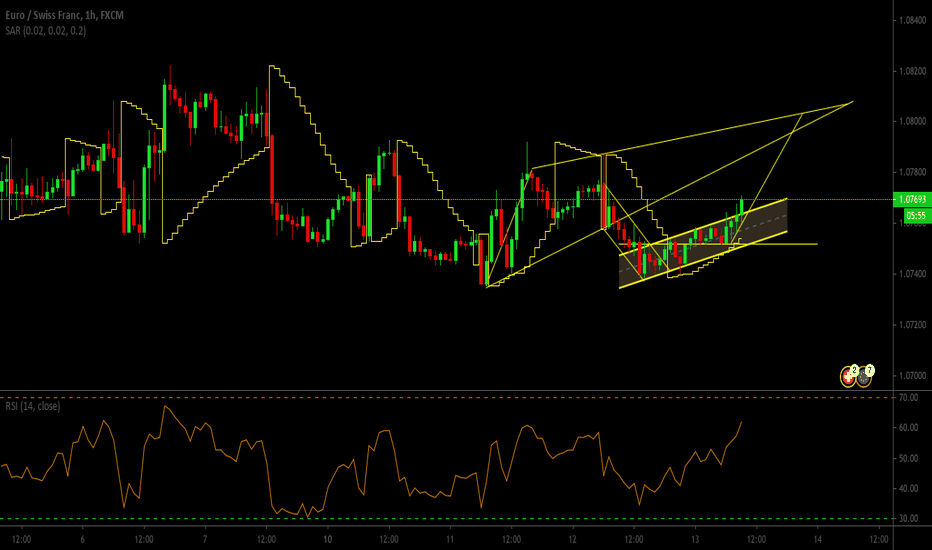The image size is (932, 550).
Task: Click the 1.07400 price axis label
Action: point(912,274)
